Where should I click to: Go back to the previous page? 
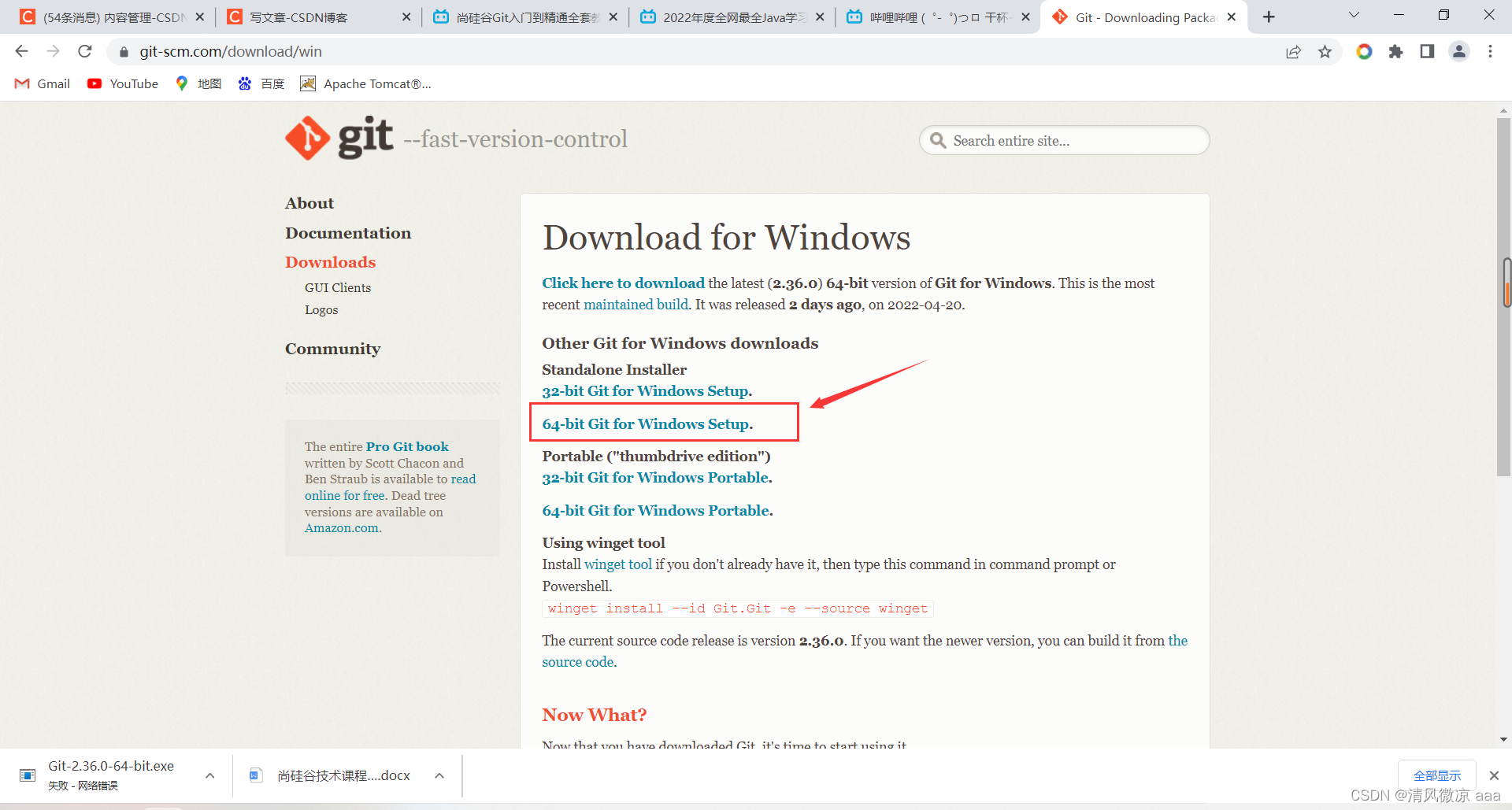pos(21,51)
